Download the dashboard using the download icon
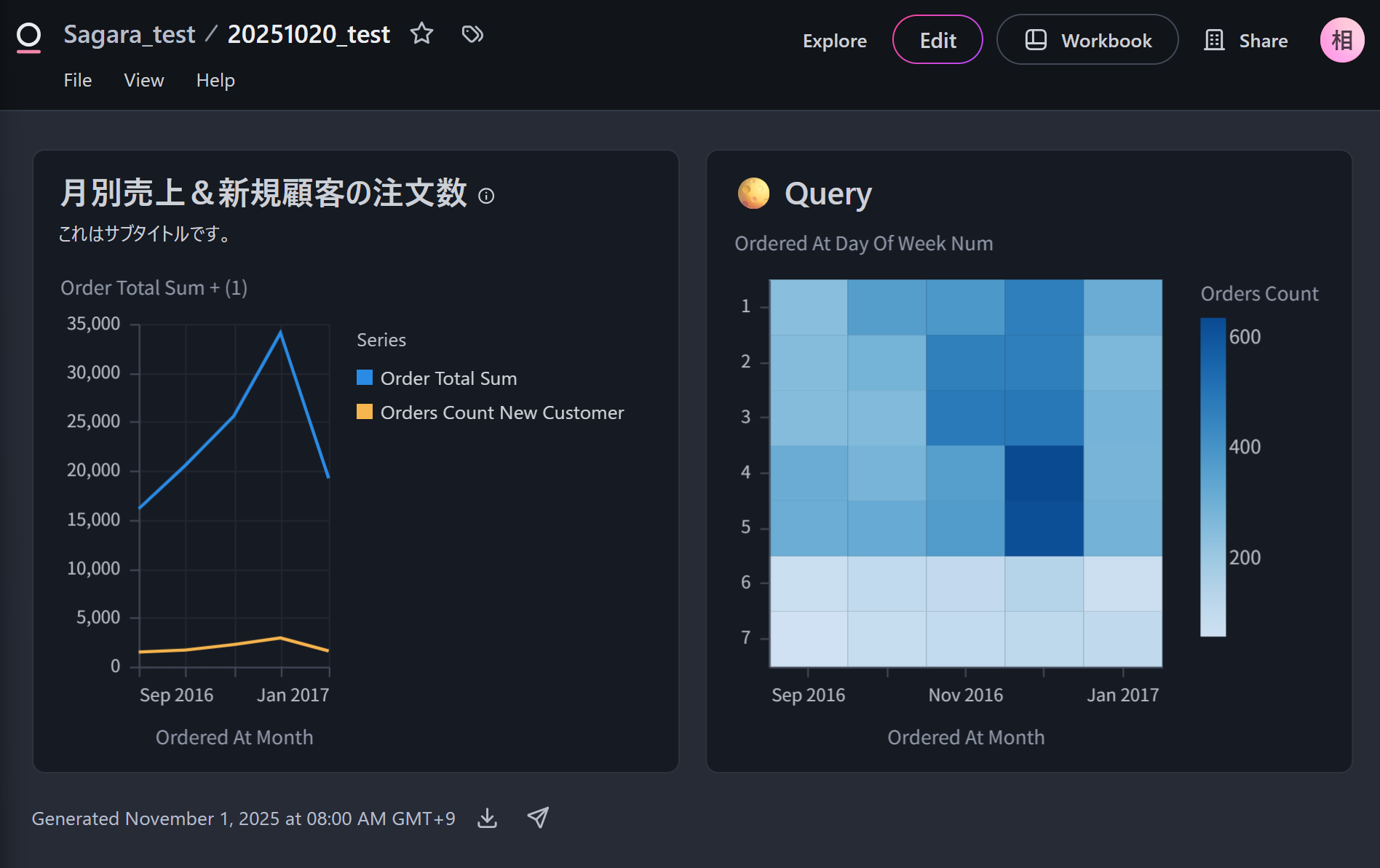This screenshot has height=868, width=1380. (487, 818)
